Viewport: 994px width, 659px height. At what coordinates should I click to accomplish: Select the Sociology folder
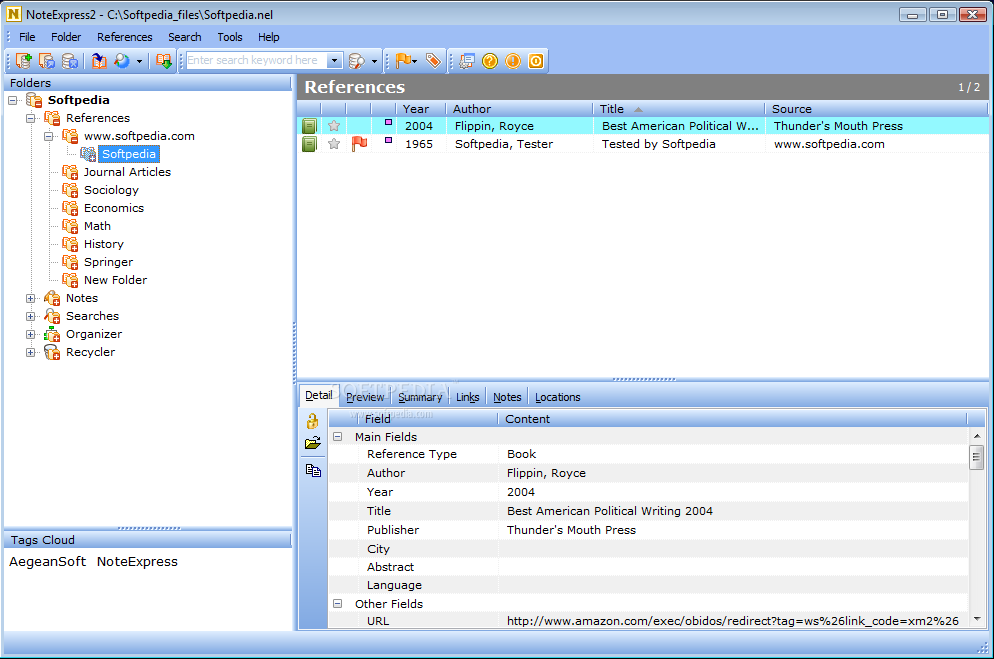pos(111,190)
